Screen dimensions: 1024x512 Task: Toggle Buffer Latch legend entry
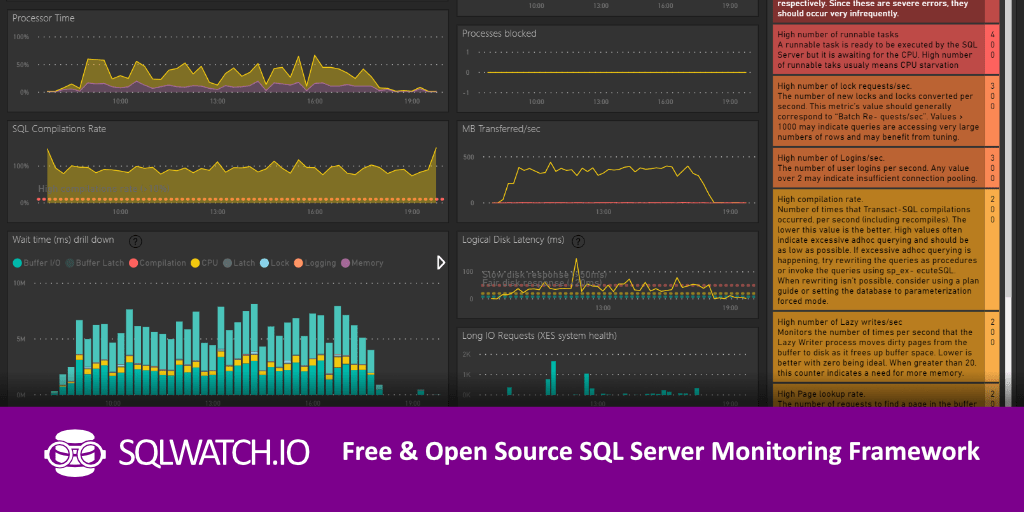97,263
